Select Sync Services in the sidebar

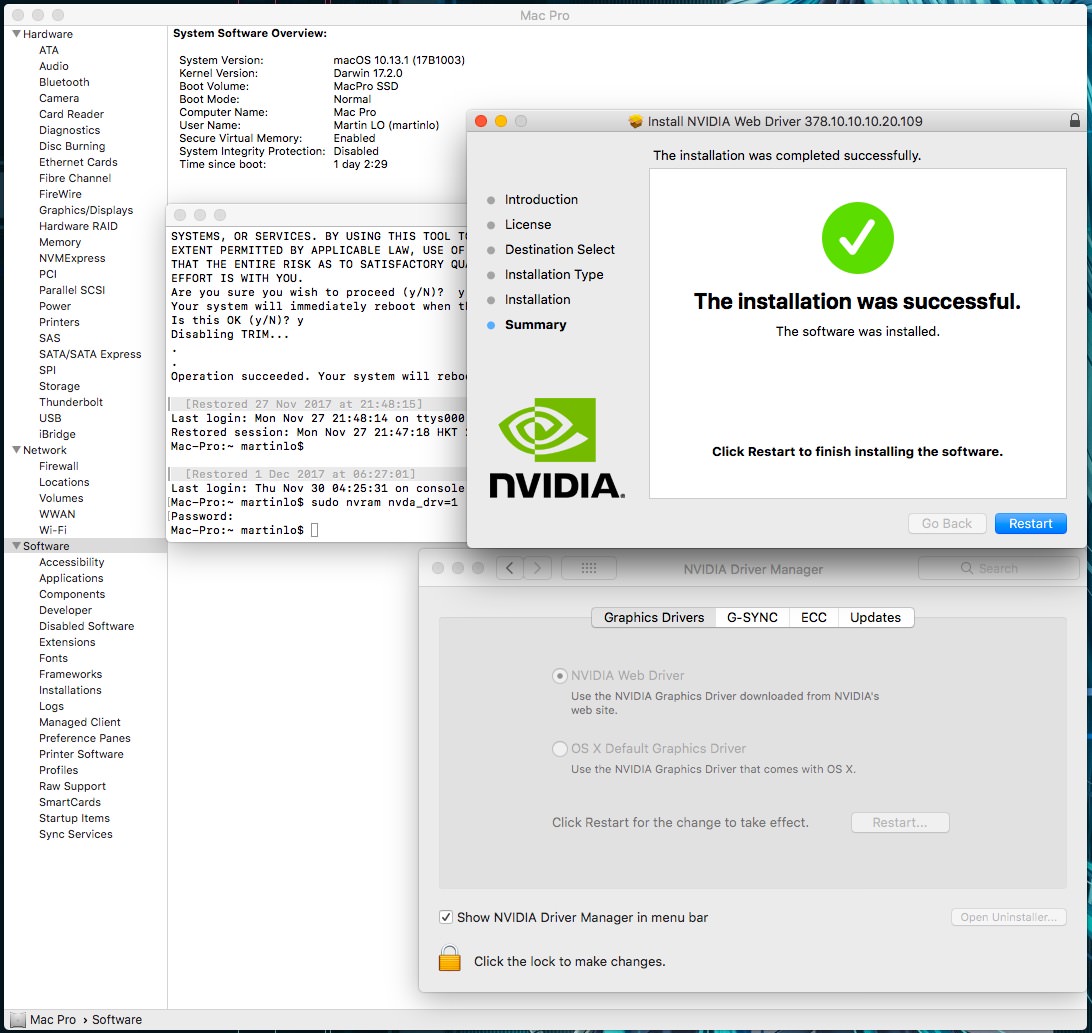coord(76,834)
